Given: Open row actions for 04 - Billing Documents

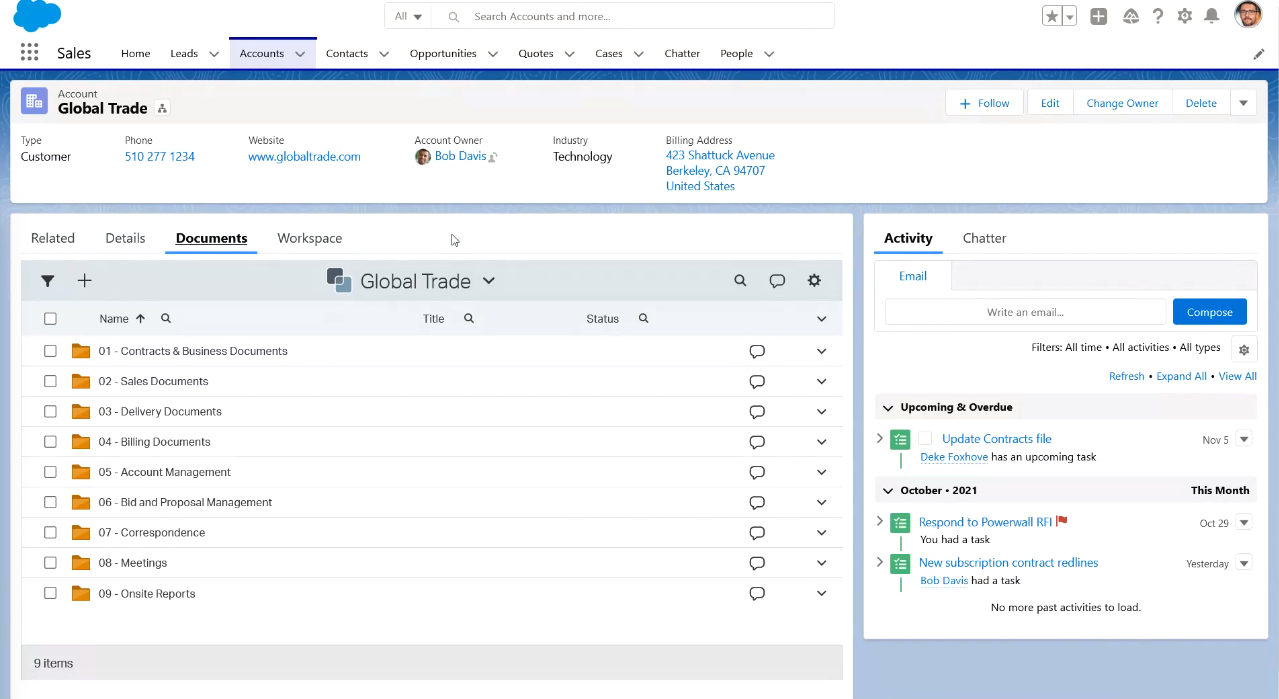Looking at the screenshot, I should 821,442.
